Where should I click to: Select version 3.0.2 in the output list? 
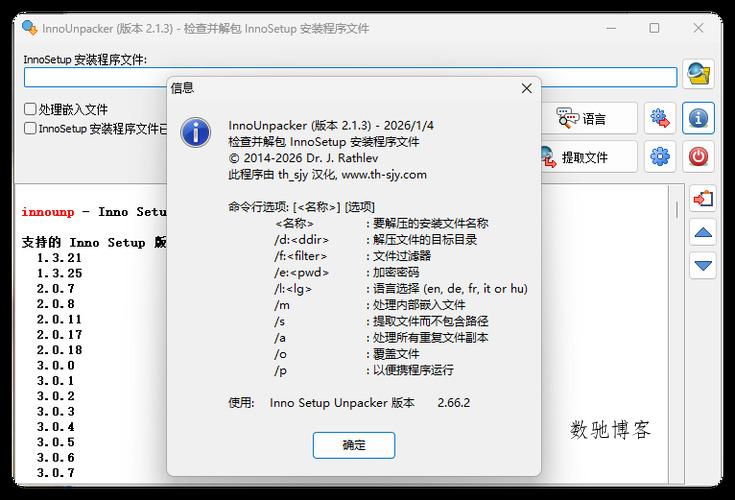(55, 396)
